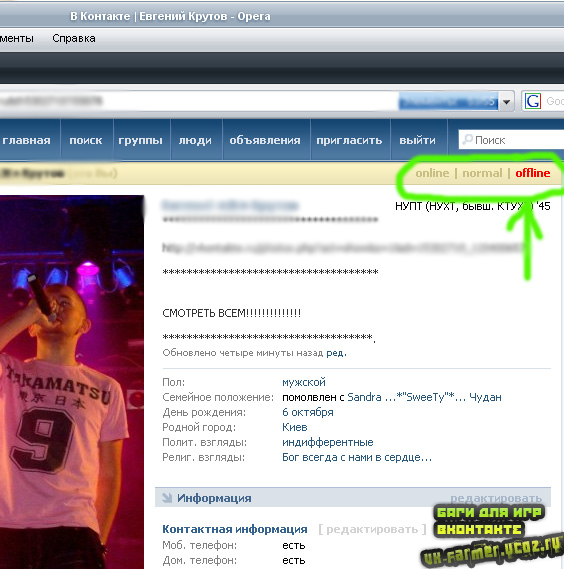Viewport: 564px width, 569px height.
Task: Click the ред. status edit link
Action: (x=336, y=353)
